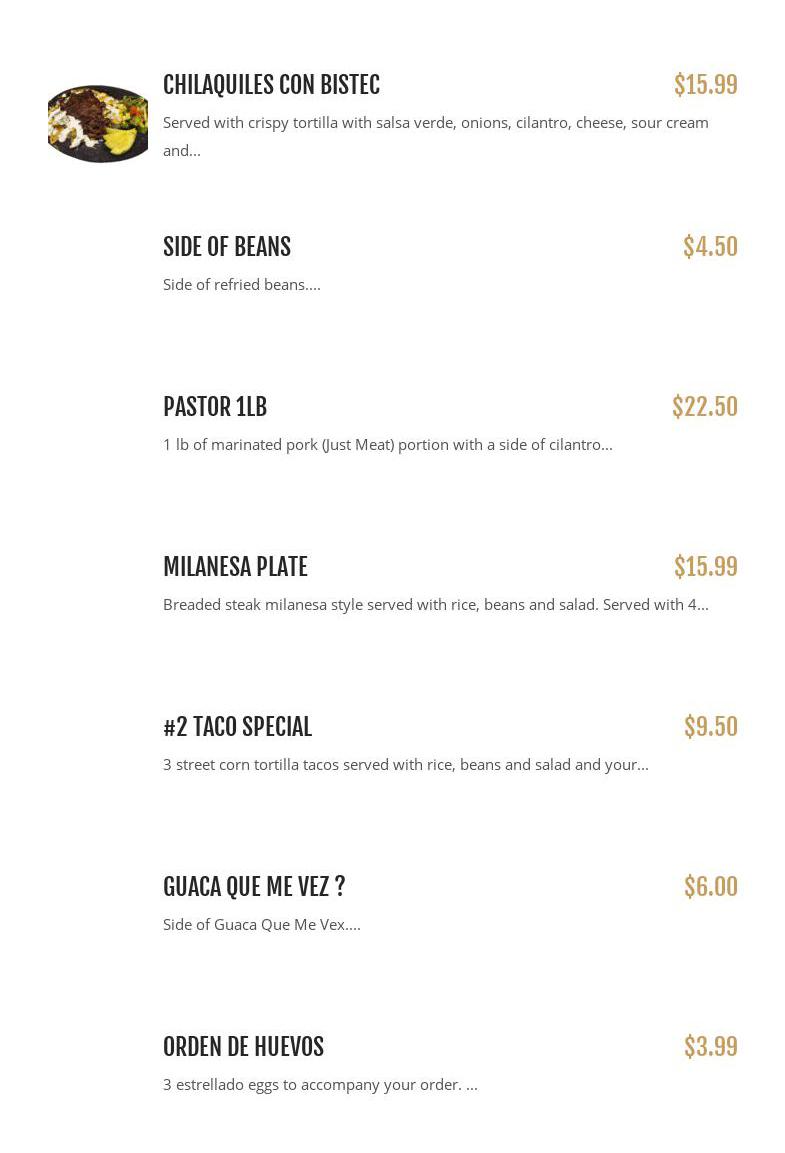Select the $22.50 Pastor price
This screenshot has width=785, height=1153.
pos(704,407)
